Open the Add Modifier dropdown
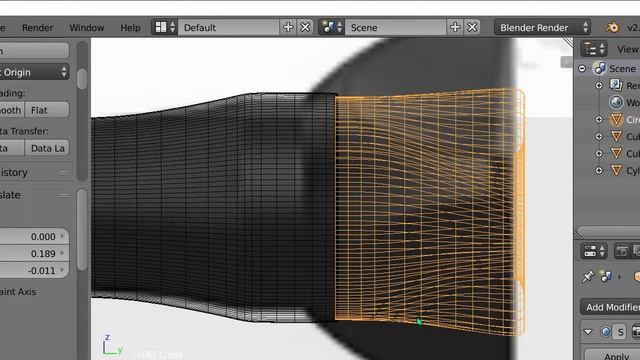This screenshot has height=360, width=640. (610, 307)
